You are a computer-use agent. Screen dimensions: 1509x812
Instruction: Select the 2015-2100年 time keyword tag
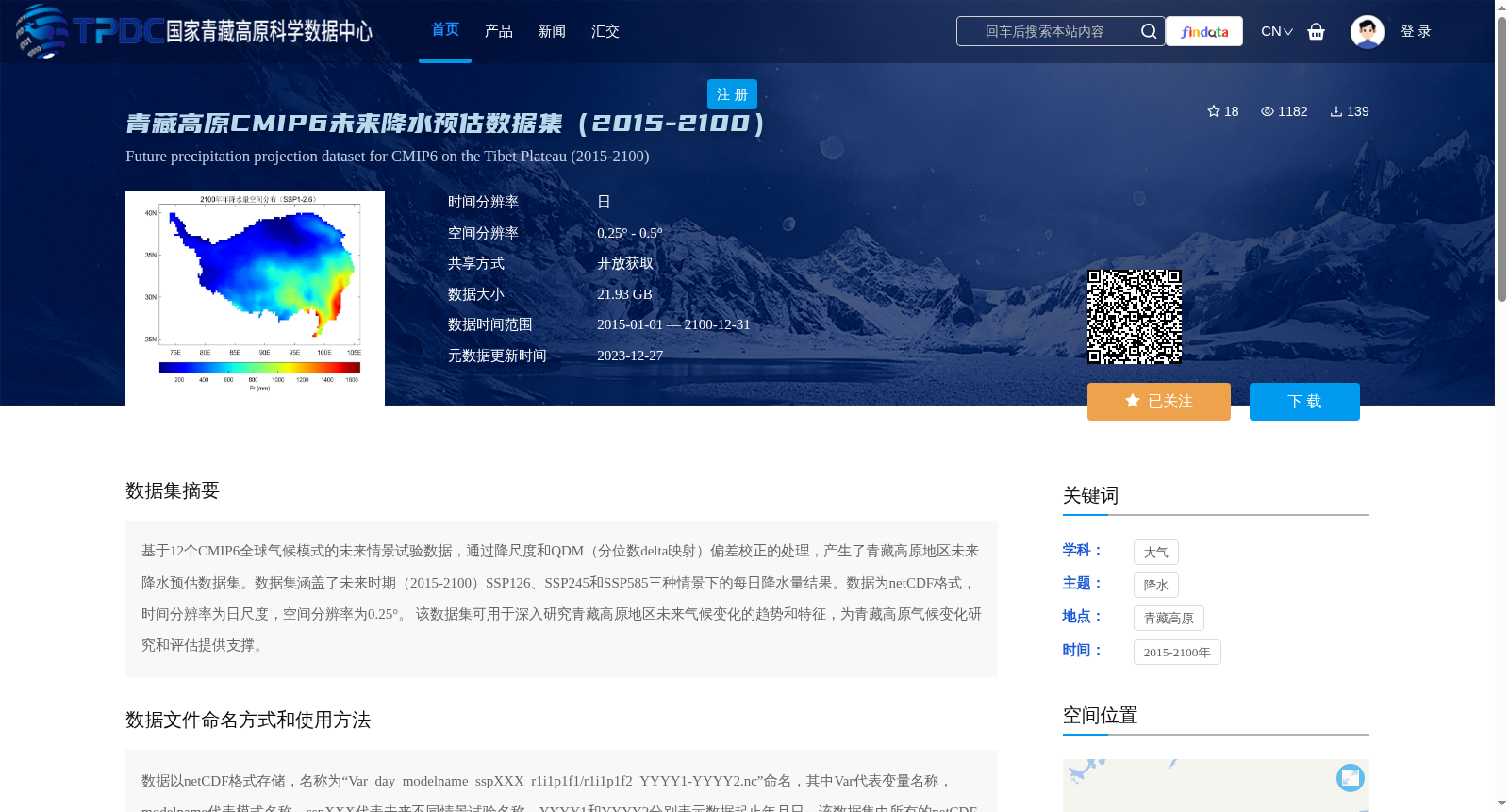(x=1177, y=653)
